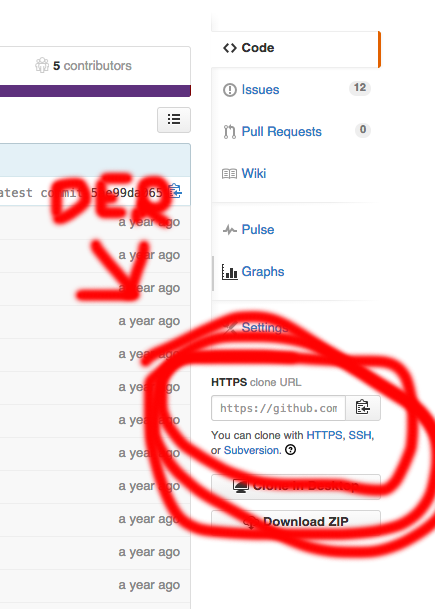The width and height of the screenshot is (435, 609).
Task: Switch clone method to HTTPS link
Action: [x=324, y=435]
